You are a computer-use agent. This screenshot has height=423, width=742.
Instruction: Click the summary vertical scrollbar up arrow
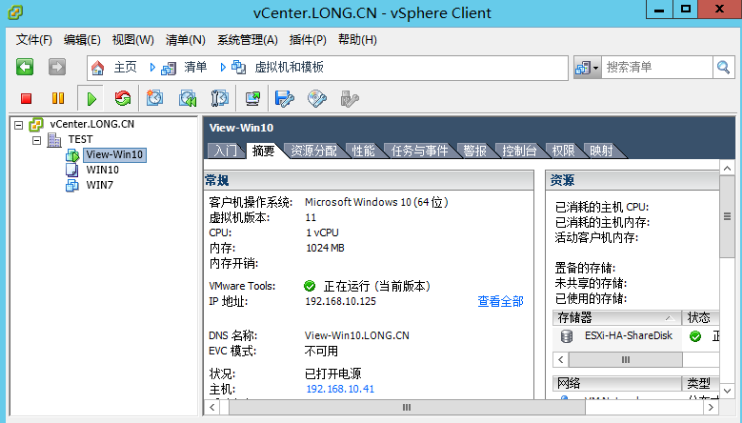tap(727, 168)
